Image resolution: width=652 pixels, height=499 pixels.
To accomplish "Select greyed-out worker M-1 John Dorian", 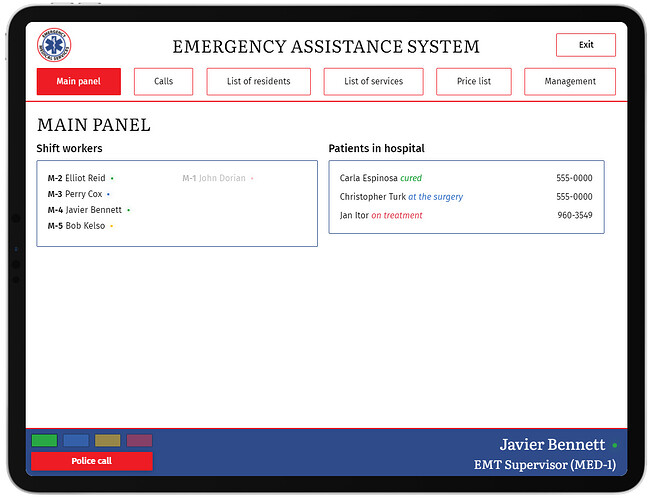I will 214,178.
